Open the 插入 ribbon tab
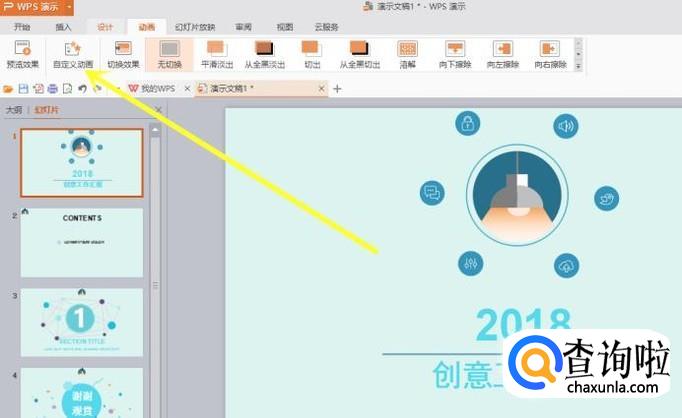The image size is (682, 418). tap(63, 27)
